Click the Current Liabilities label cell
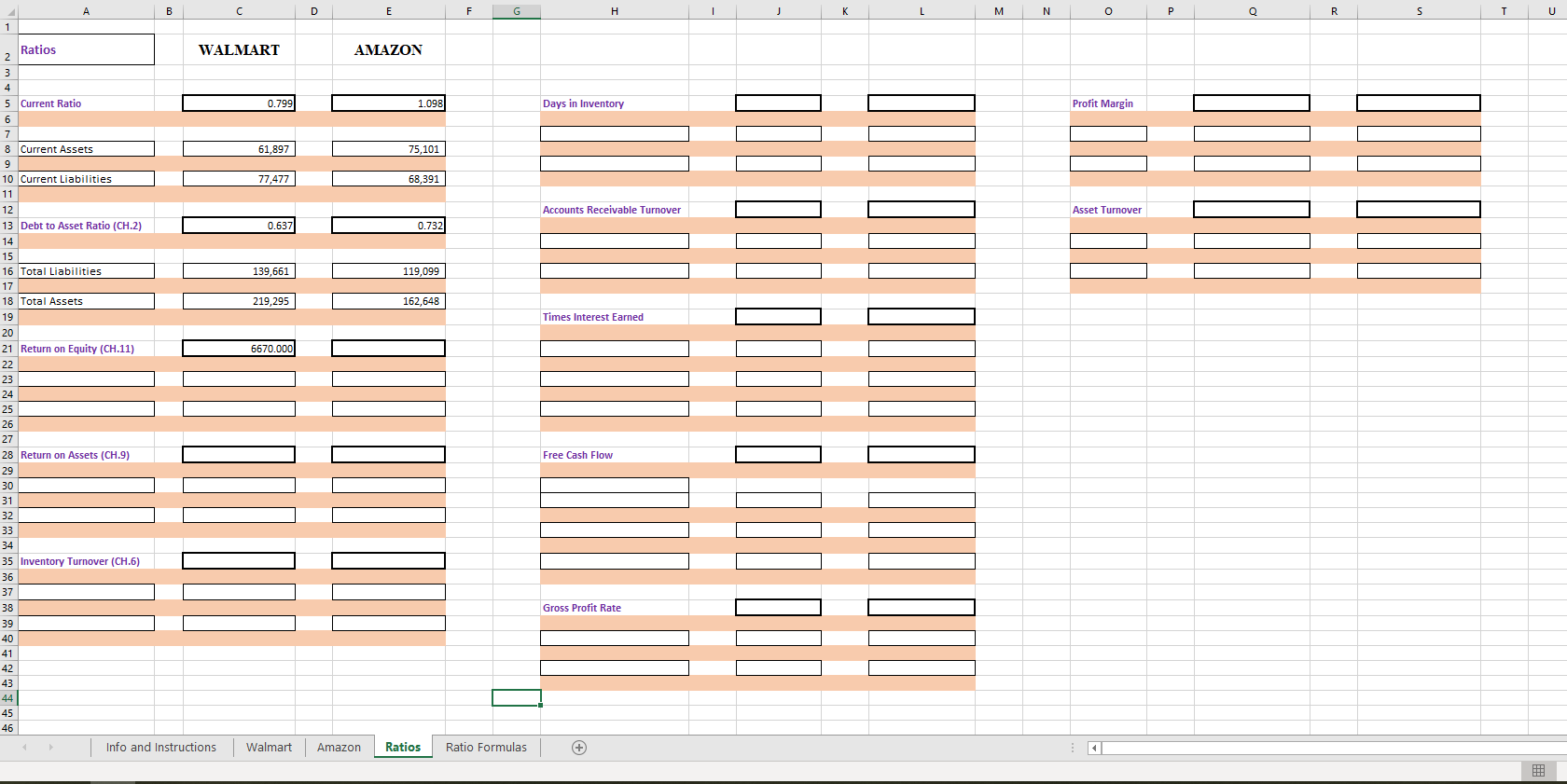This screenshot has height=784, width=1567. pyautogui.click(x=86, y=179)
